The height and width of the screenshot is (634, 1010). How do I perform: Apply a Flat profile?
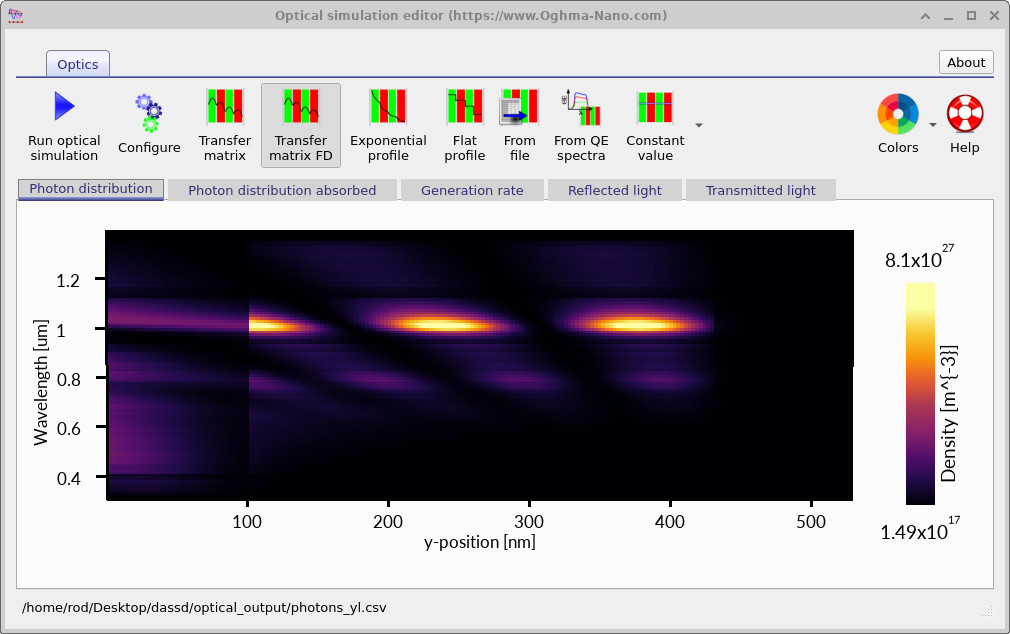pyautogui.click(x=464, y=122)
